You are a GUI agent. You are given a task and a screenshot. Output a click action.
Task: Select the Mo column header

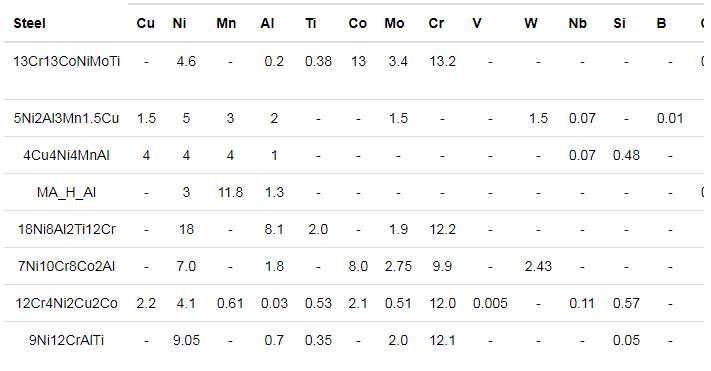394,23
